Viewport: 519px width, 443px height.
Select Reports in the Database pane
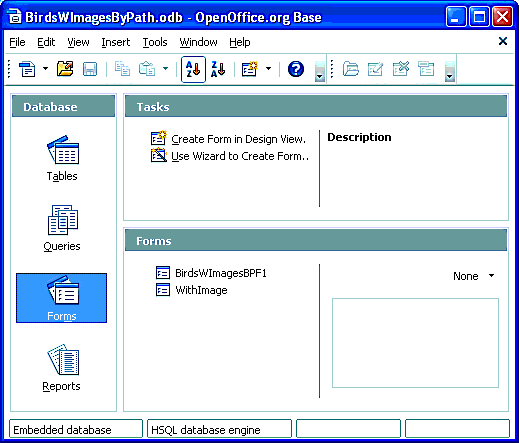click(x=62, y=368)
